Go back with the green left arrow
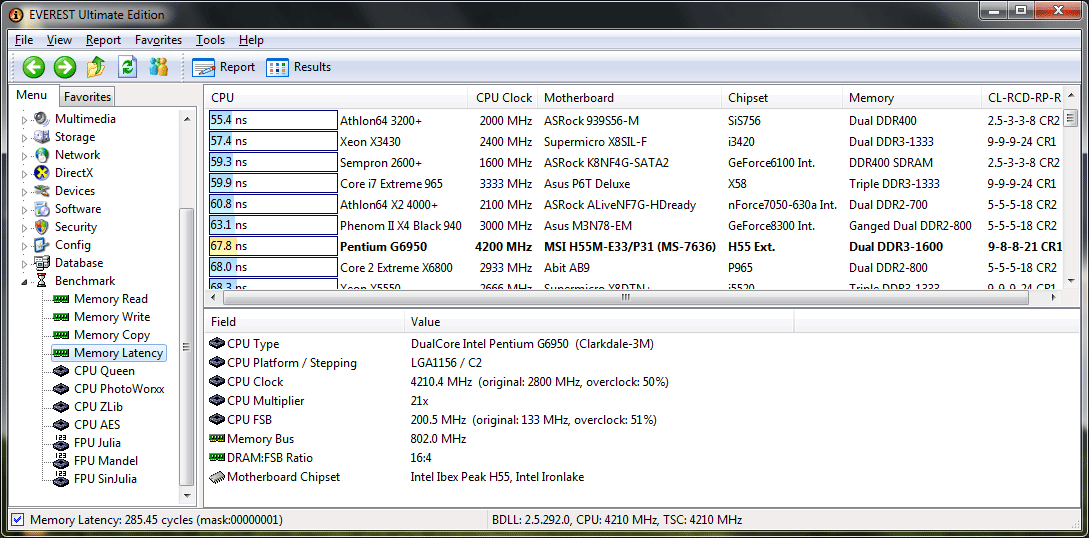Image resolution: width=1089 pixels, height=538 pixels. (33, 67)
